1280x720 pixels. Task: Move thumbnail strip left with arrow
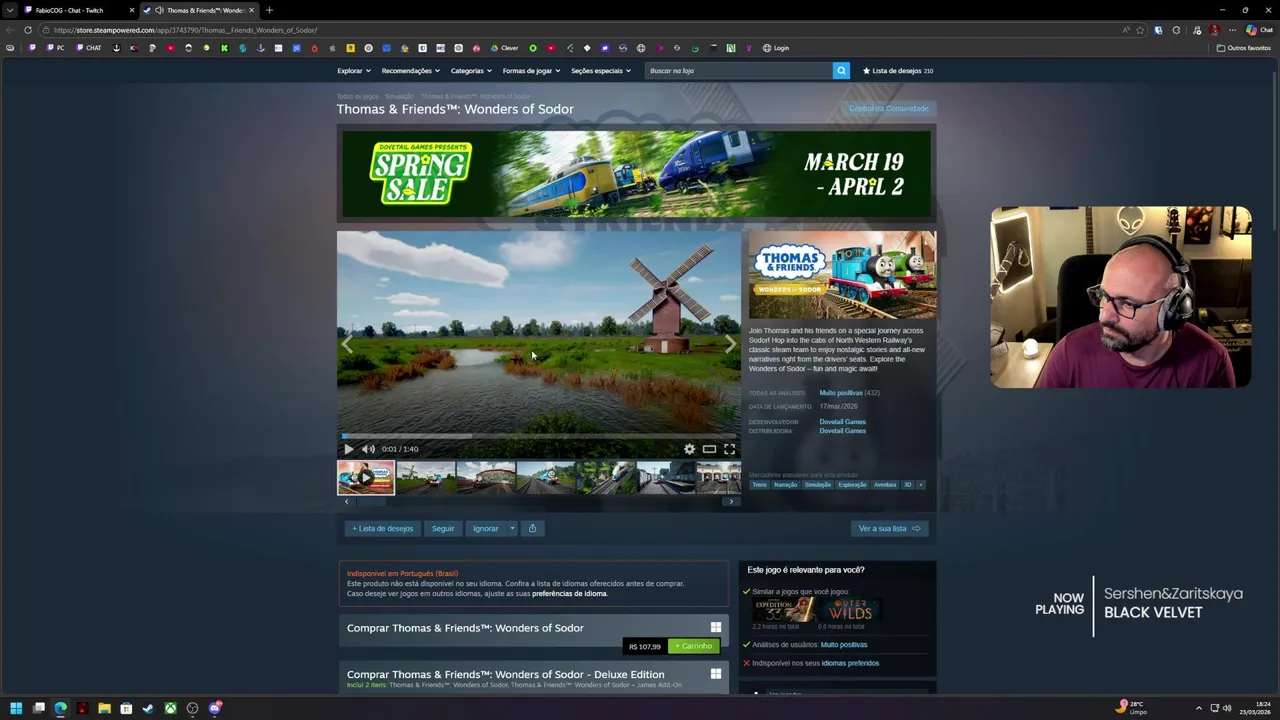point(346,501)
